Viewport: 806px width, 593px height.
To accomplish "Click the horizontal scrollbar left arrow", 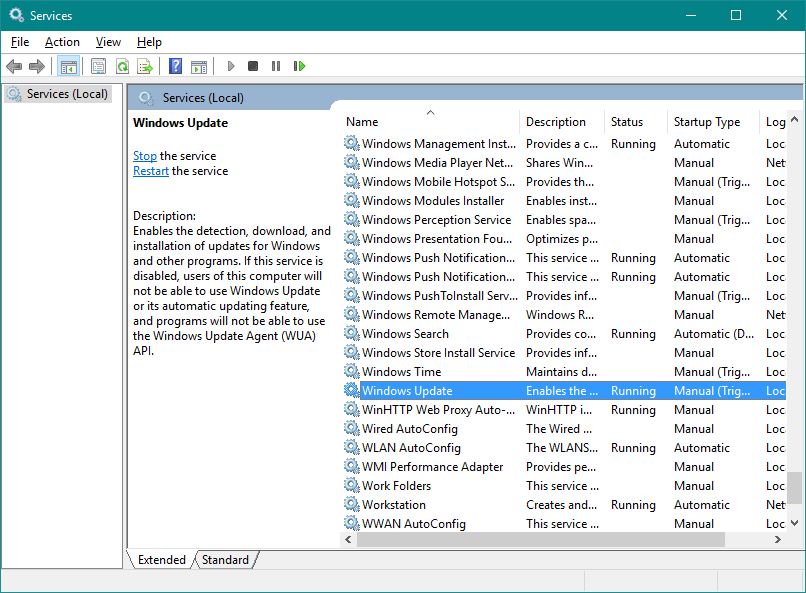I will click(x=349, y=540).
